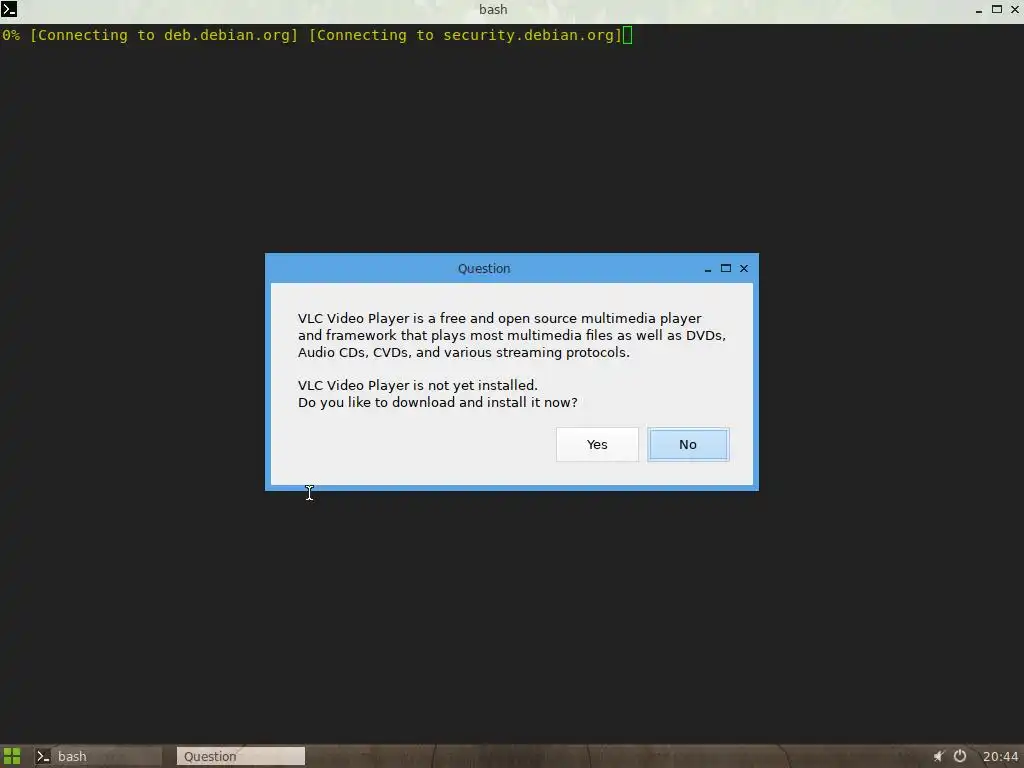1024x768 pixels.
Task: Click the 'VLC Video Player is not yet installed.' text
Action: 418,385
